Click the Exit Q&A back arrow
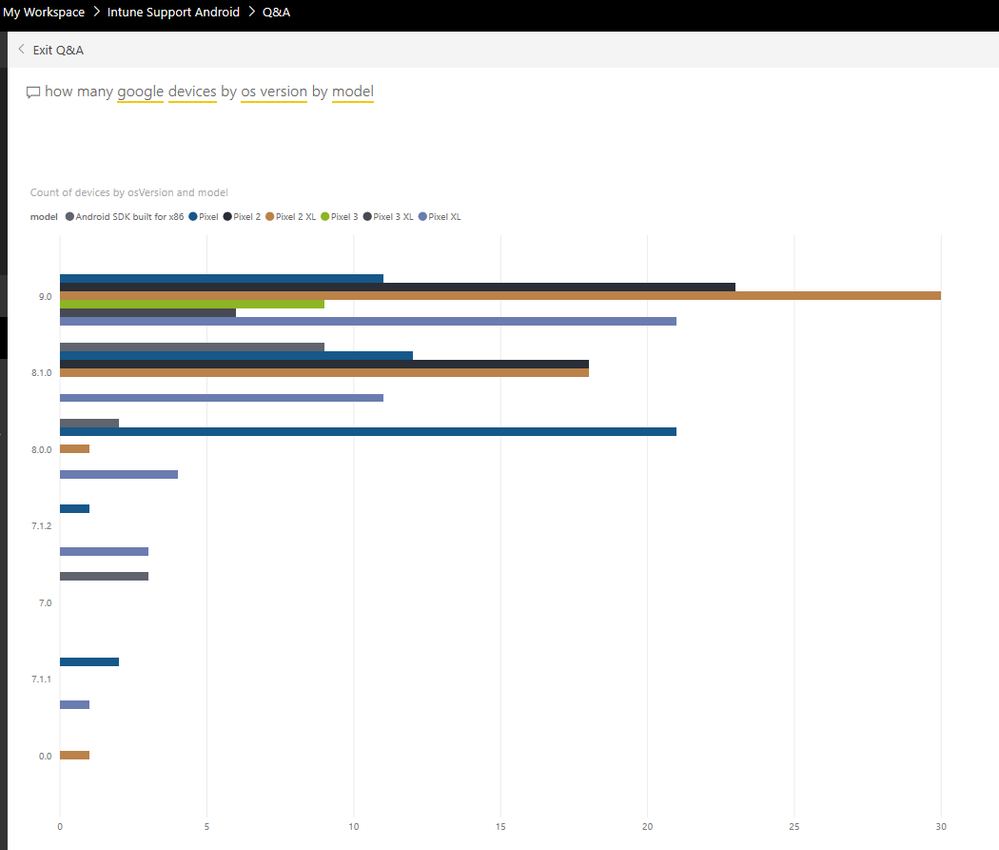The width and height of the screenshot is (999, 850). [x=22, y=49]
